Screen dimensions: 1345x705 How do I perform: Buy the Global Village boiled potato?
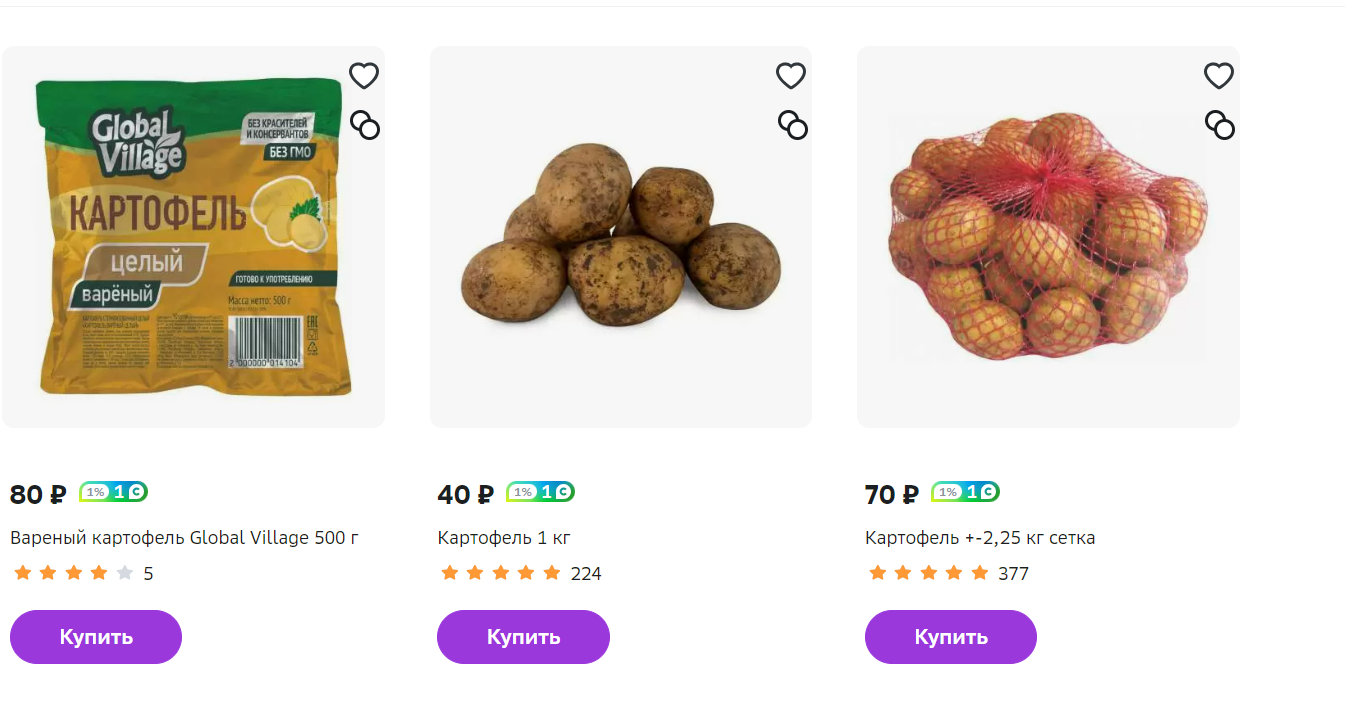click(96, 637)
